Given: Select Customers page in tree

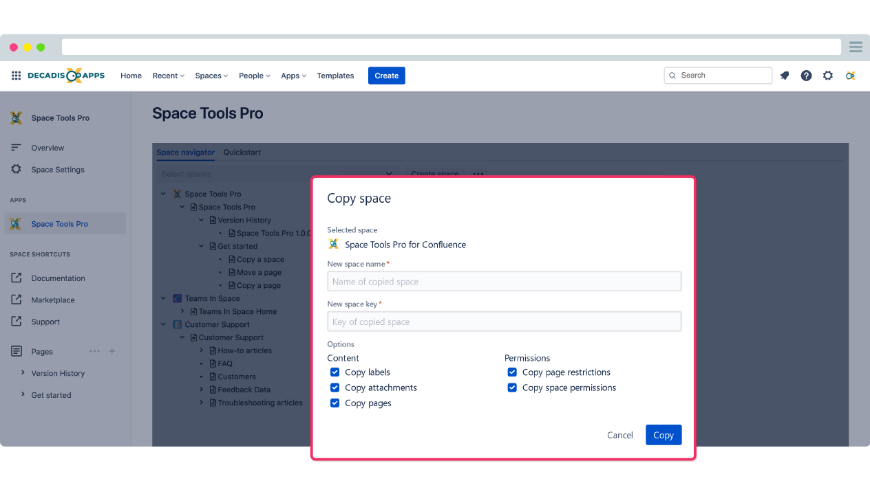Looking at the screenshot, I should point(236,376).
